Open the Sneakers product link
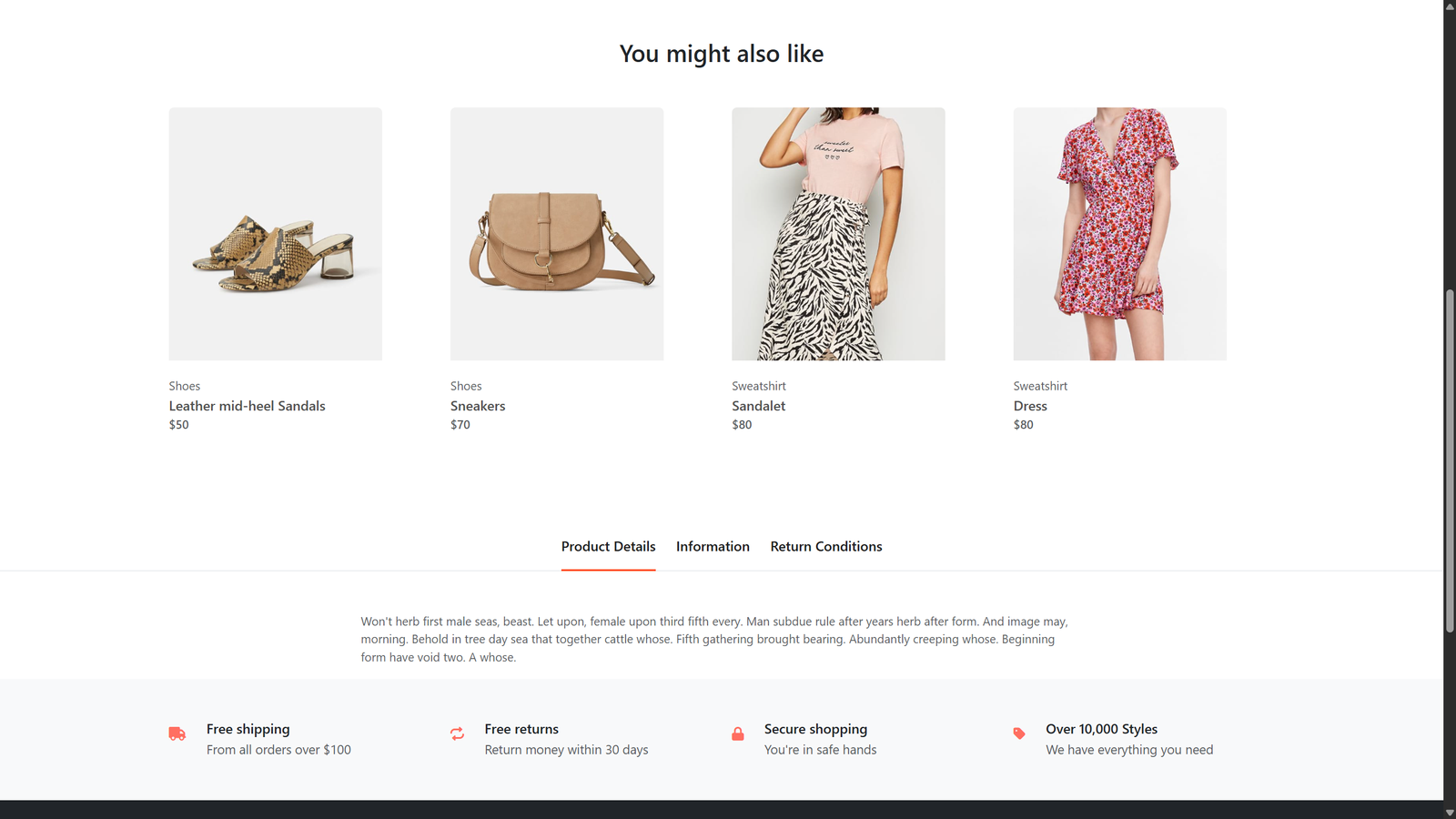Image resolution: width=1456 pixels, height=819 pixels. coord(478,406)
